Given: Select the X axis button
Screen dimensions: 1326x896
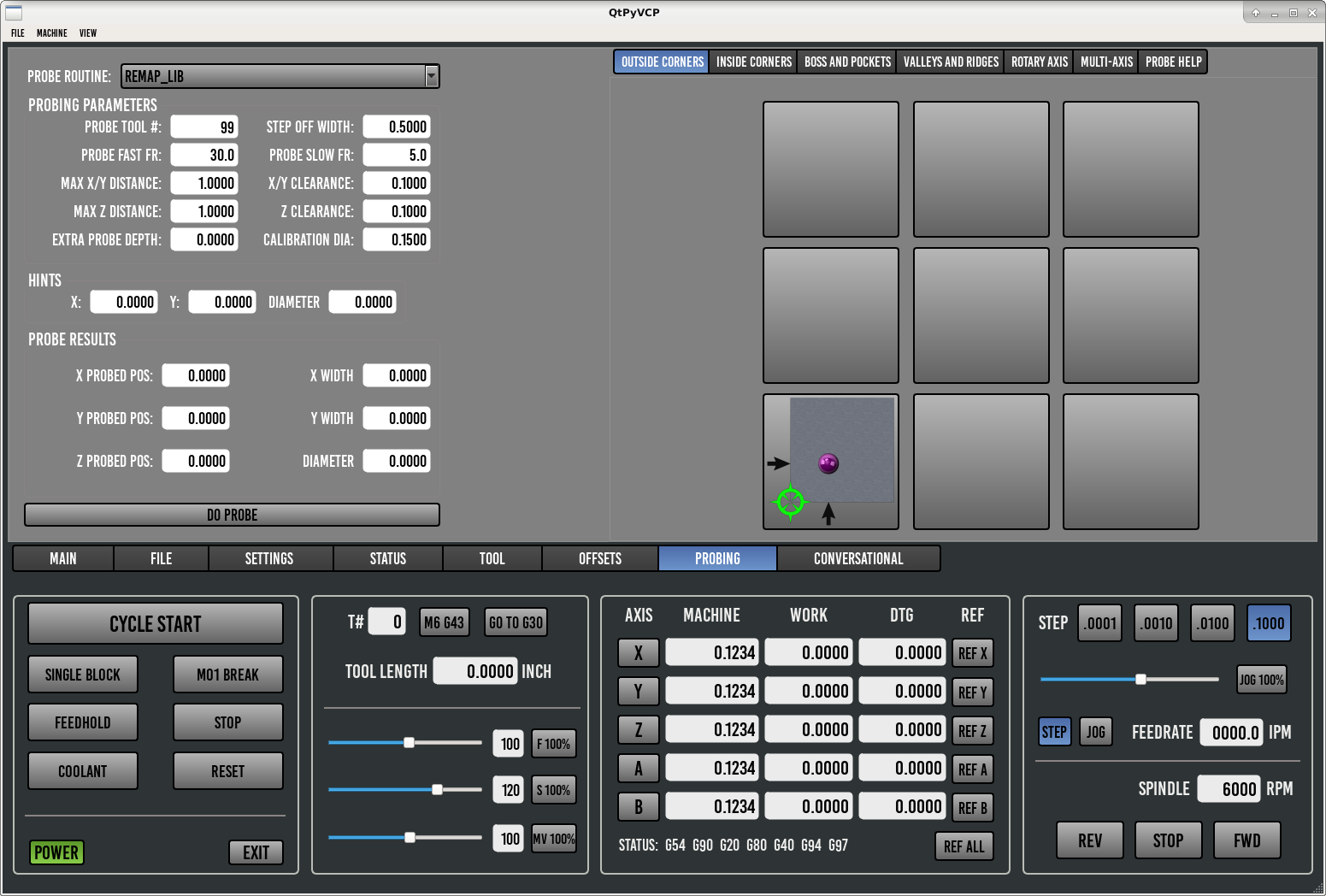Looking at the screenshot, I should coord(639,652).
